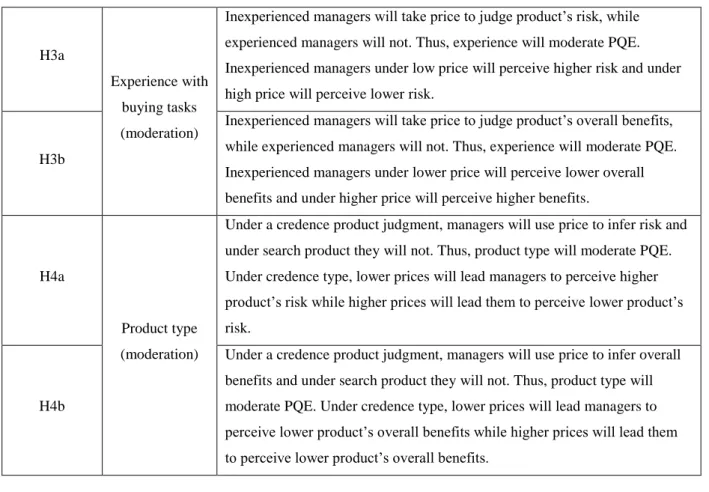Click the lone word 'risk.' in H4a
The height and width of the screenshot is (492, 709).
tap(238, 328)
